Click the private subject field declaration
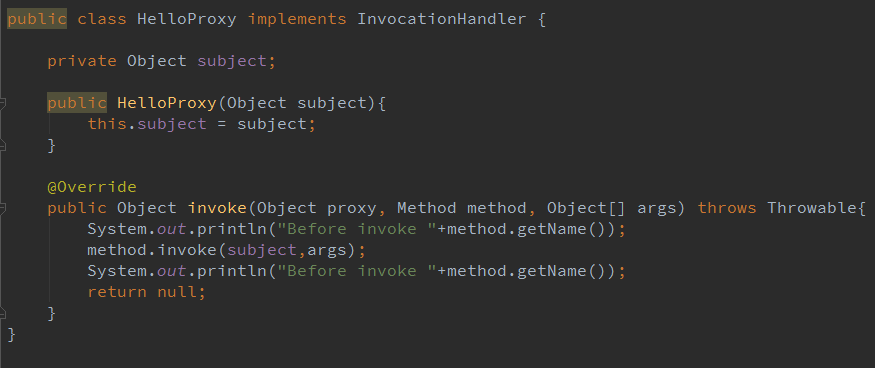The image size is (875, 368). point(161,61)
